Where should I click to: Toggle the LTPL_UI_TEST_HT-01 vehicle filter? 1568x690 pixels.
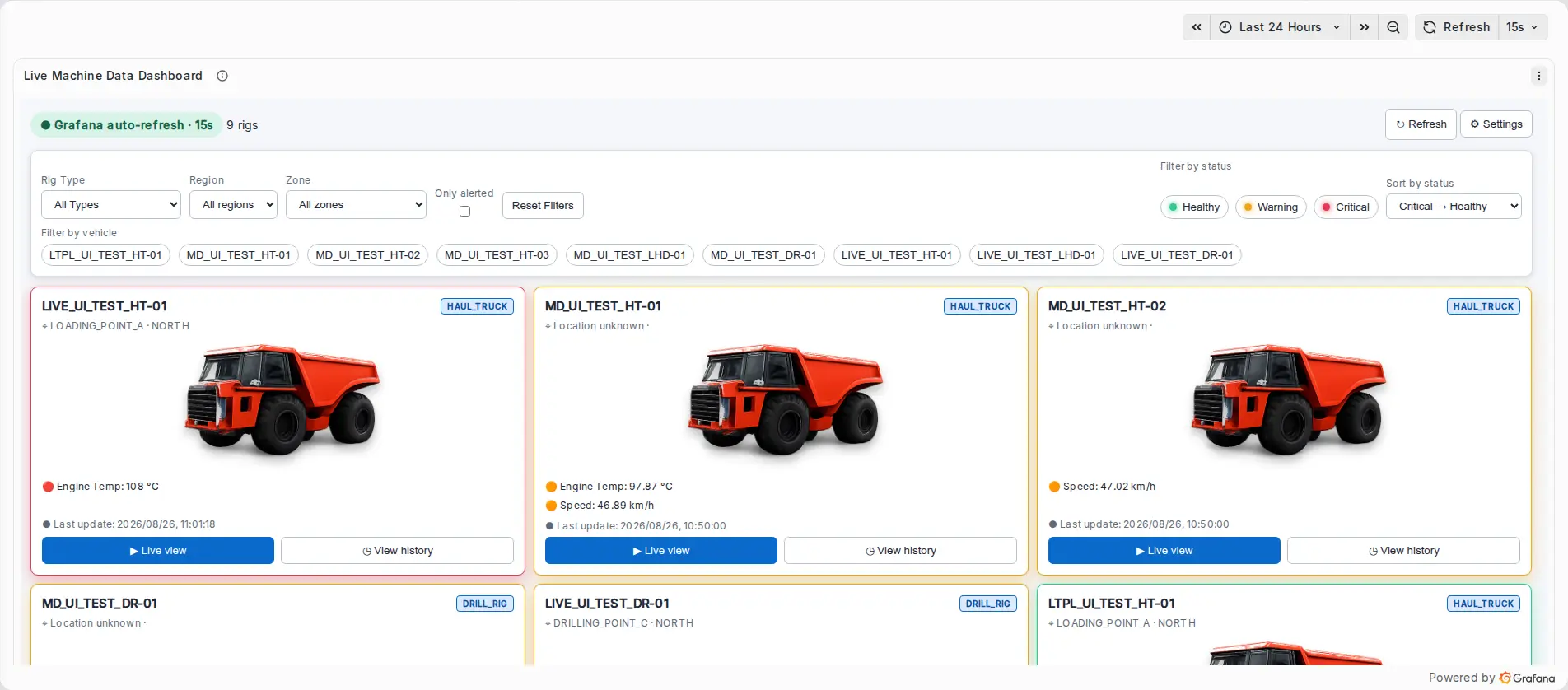(105, 255)
